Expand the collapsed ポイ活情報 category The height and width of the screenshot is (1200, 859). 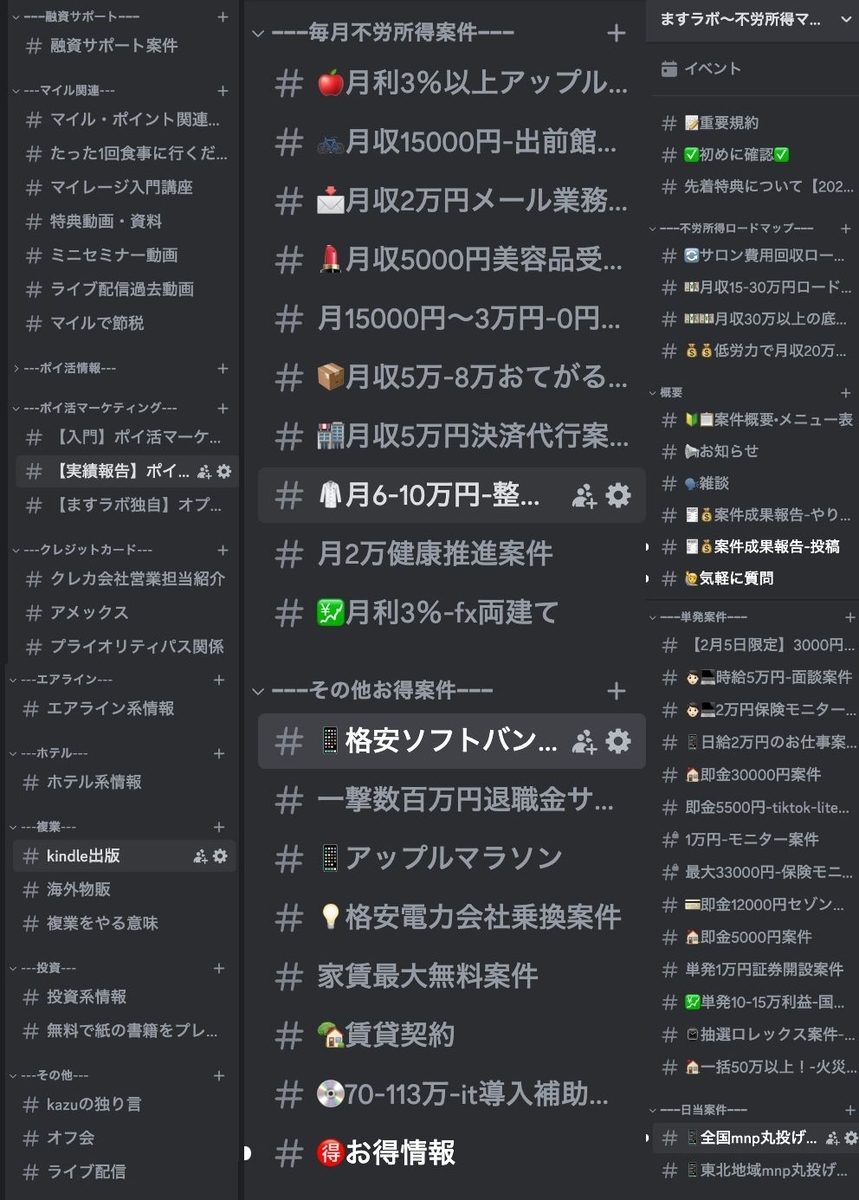pos(16,368)
